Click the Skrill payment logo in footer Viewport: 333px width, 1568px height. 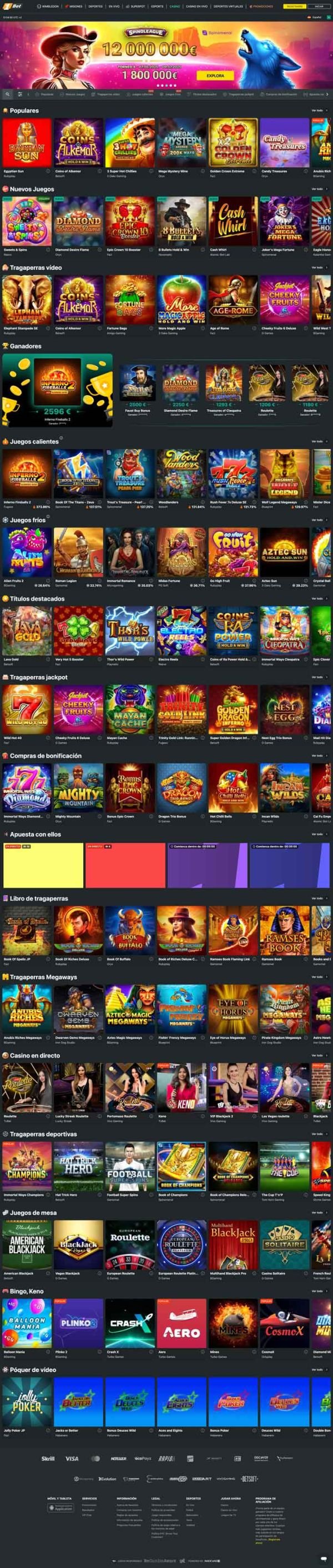[x=48, y=1459]
